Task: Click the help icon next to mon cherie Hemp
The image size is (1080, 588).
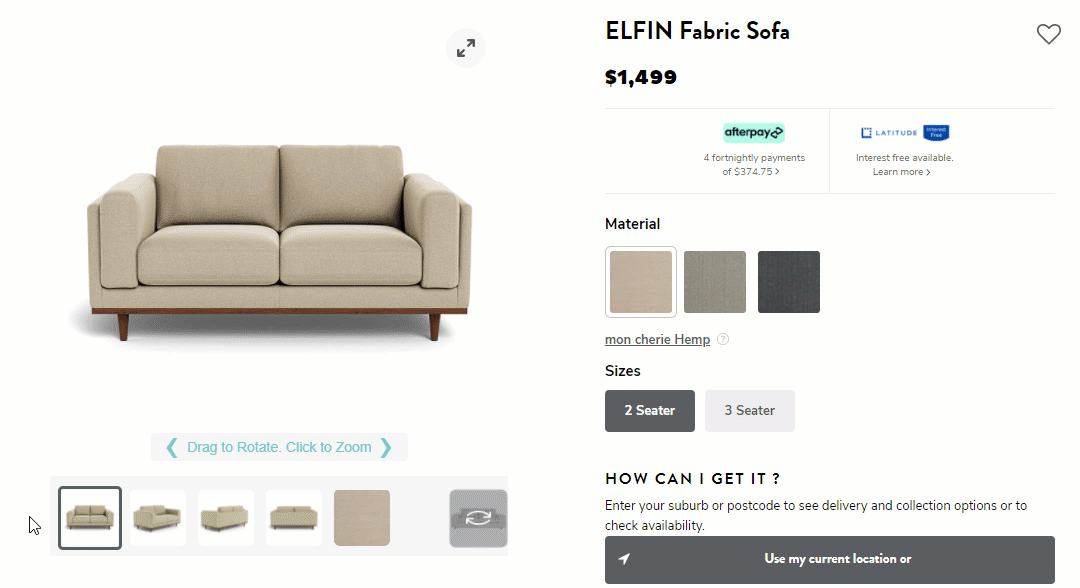Action: pyautogui.click(x=722, y=339)
